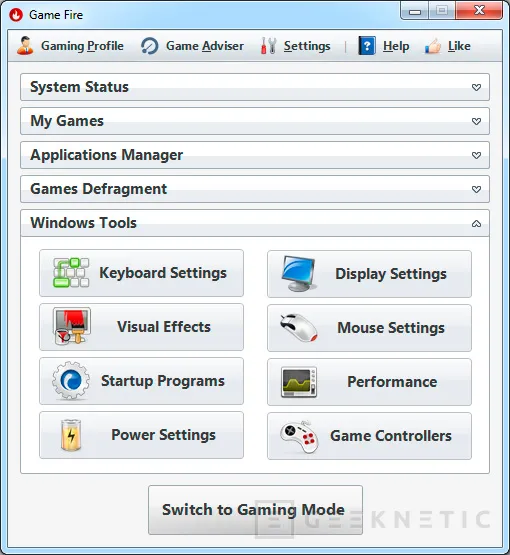The image size is (510, 555).
Task: Click the Gaming Profile person icon
Action: 25,46
